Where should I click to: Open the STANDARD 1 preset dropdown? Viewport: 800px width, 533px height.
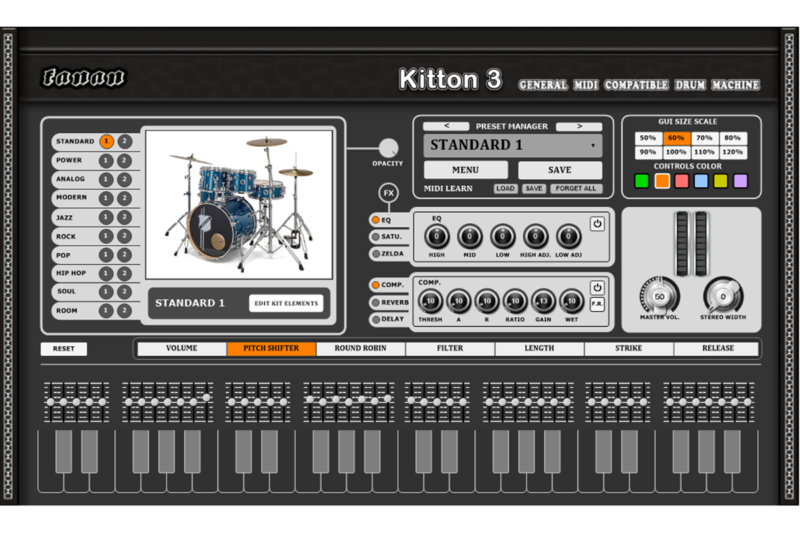(513, 146)
